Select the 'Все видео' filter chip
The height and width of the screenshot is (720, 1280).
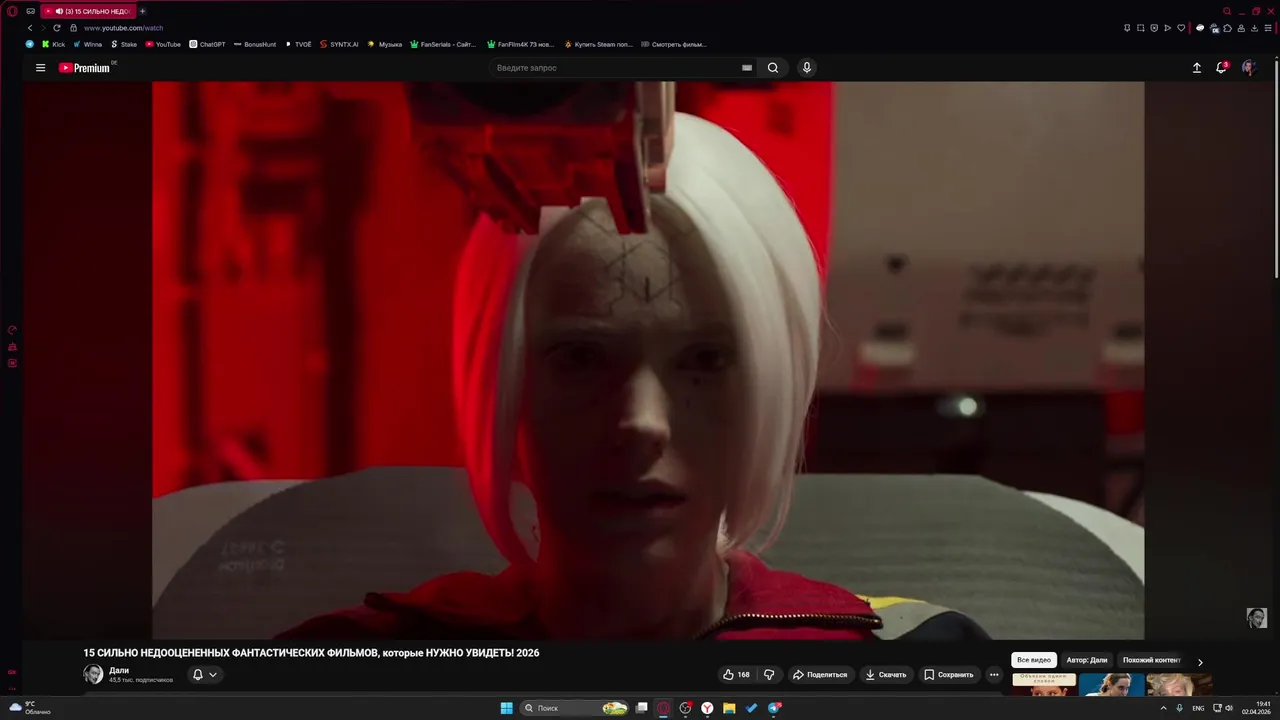1034,660
